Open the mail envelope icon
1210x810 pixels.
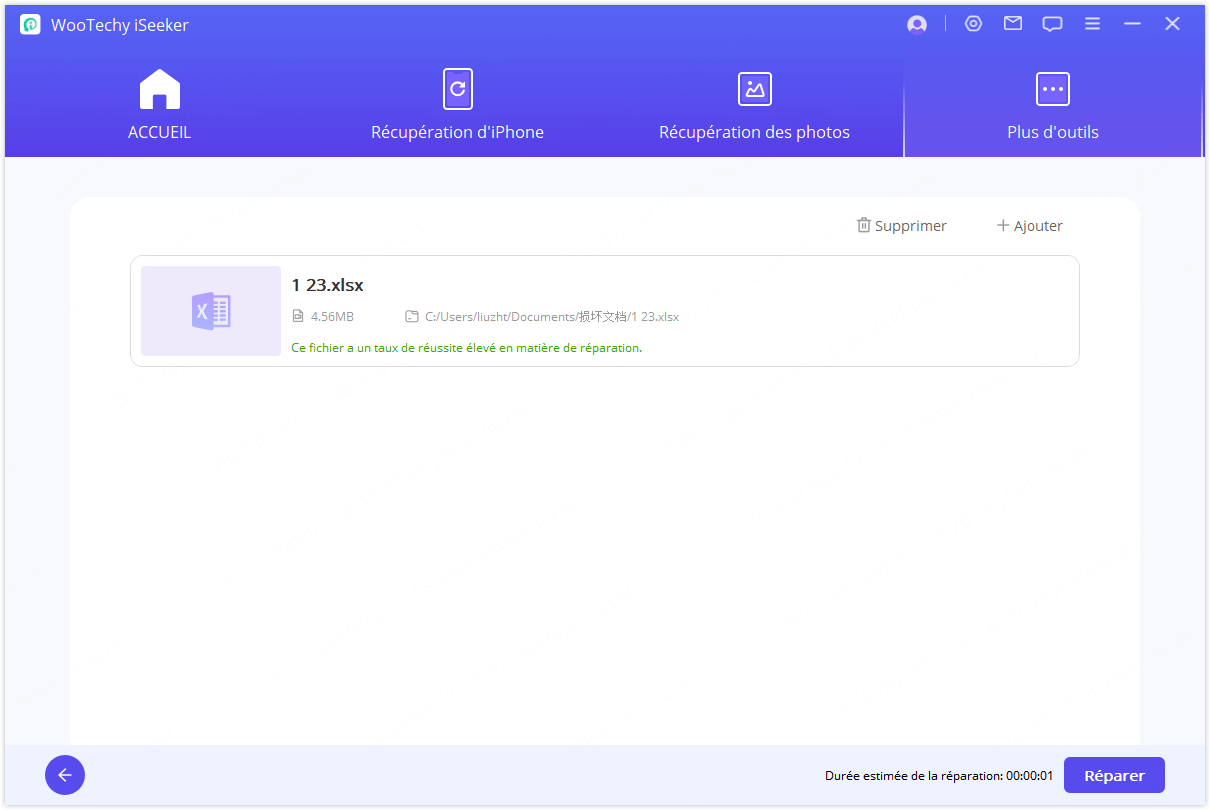[1013, 24]
